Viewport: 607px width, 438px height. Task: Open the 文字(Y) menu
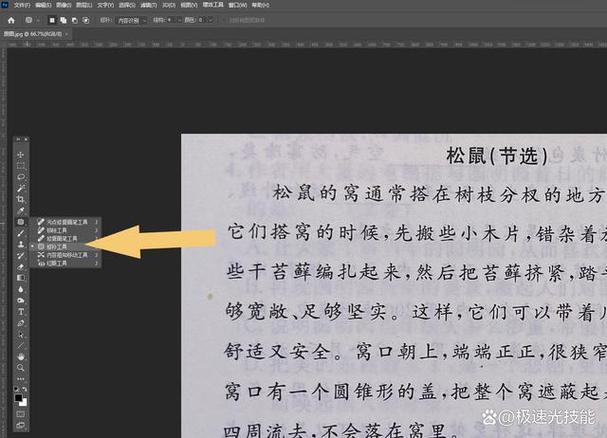coord(105,5)
